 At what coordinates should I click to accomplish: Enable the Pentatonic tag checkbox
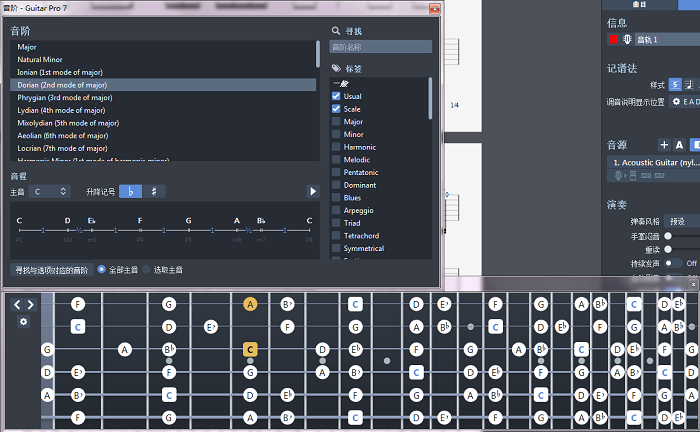337,172
